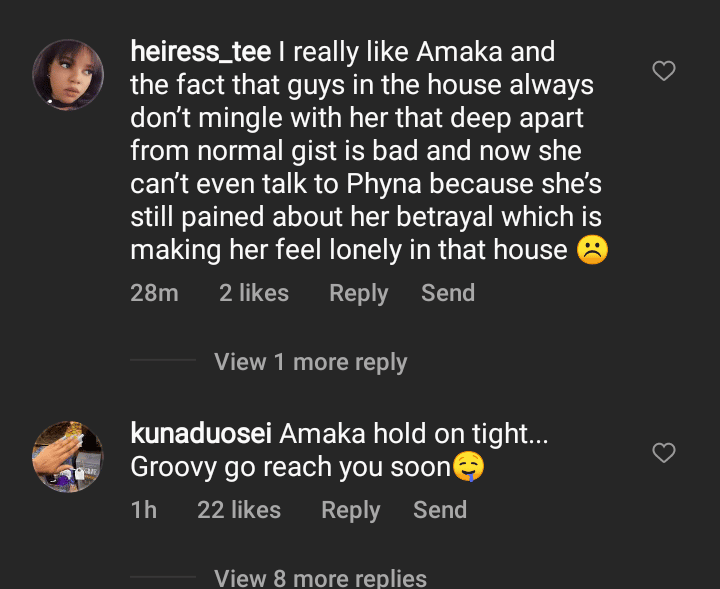720x589 pixels.
Task: Like heiress_tee's comment with the heart
Action: click(x=663, y=71)
